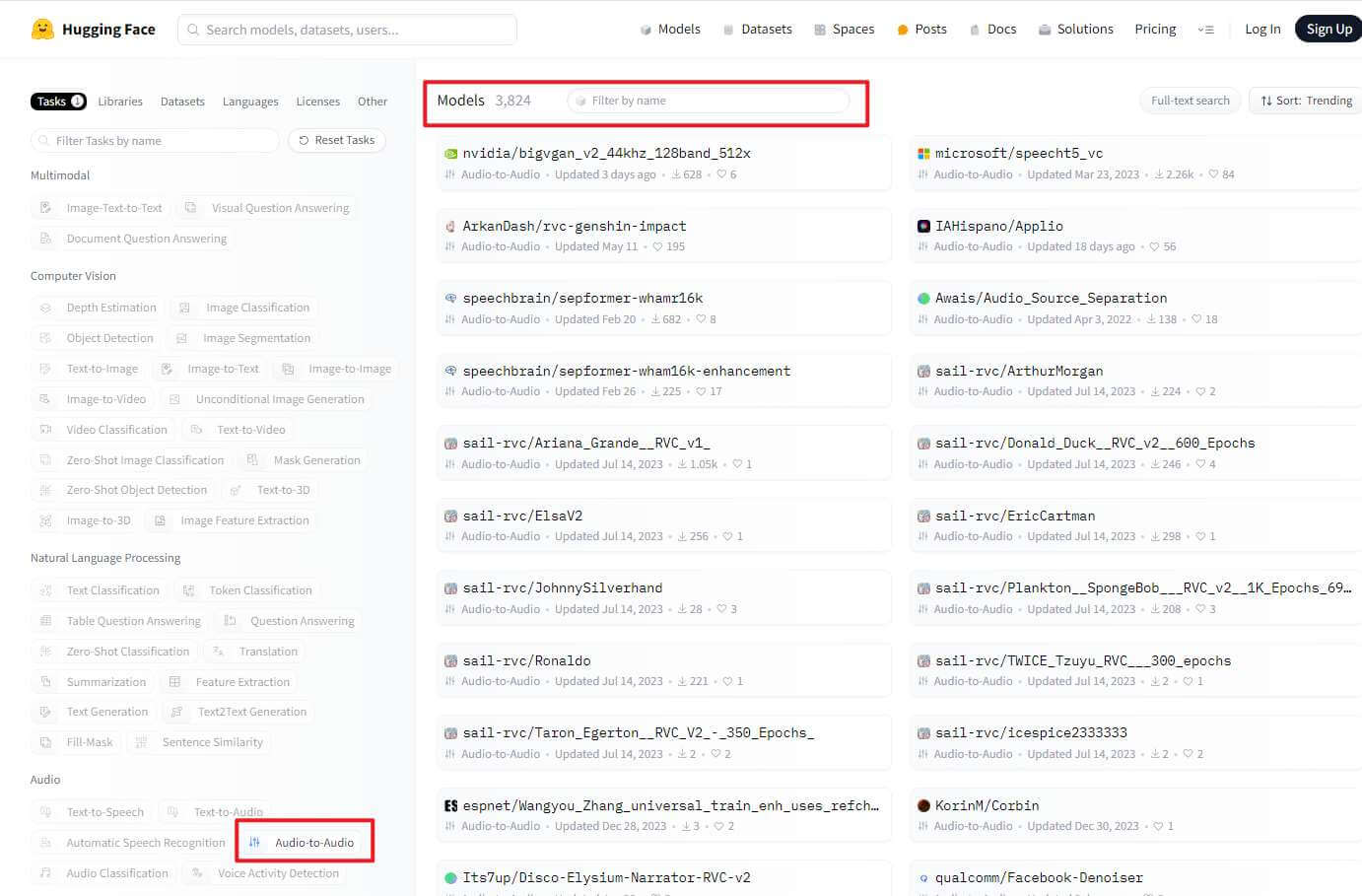
Task: Click the Text-to-Speech task icon
Action: tap(45, 812)
